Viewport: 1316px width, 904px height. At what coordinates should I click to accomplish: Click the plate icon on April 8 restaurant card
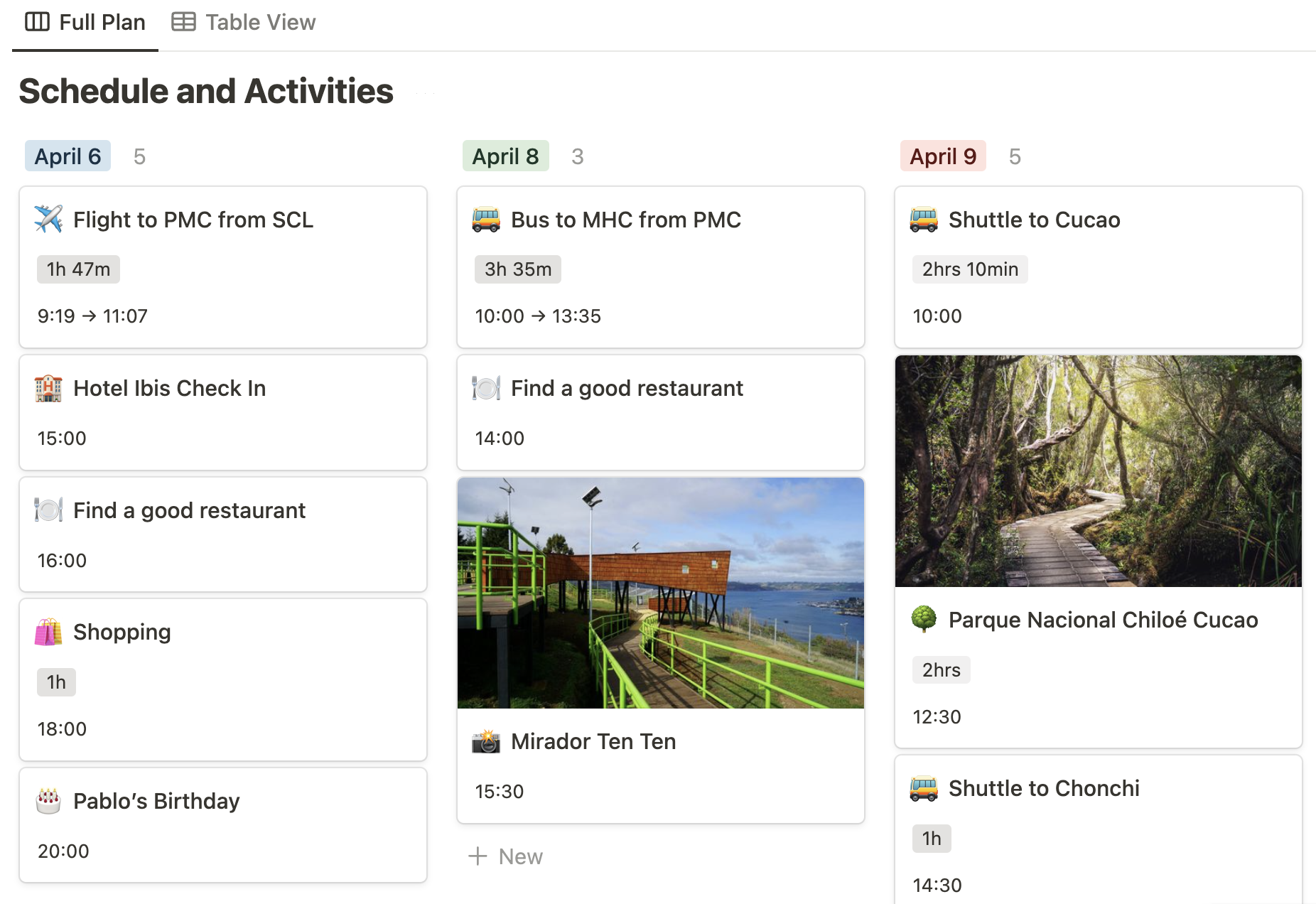tap(486, 389)
